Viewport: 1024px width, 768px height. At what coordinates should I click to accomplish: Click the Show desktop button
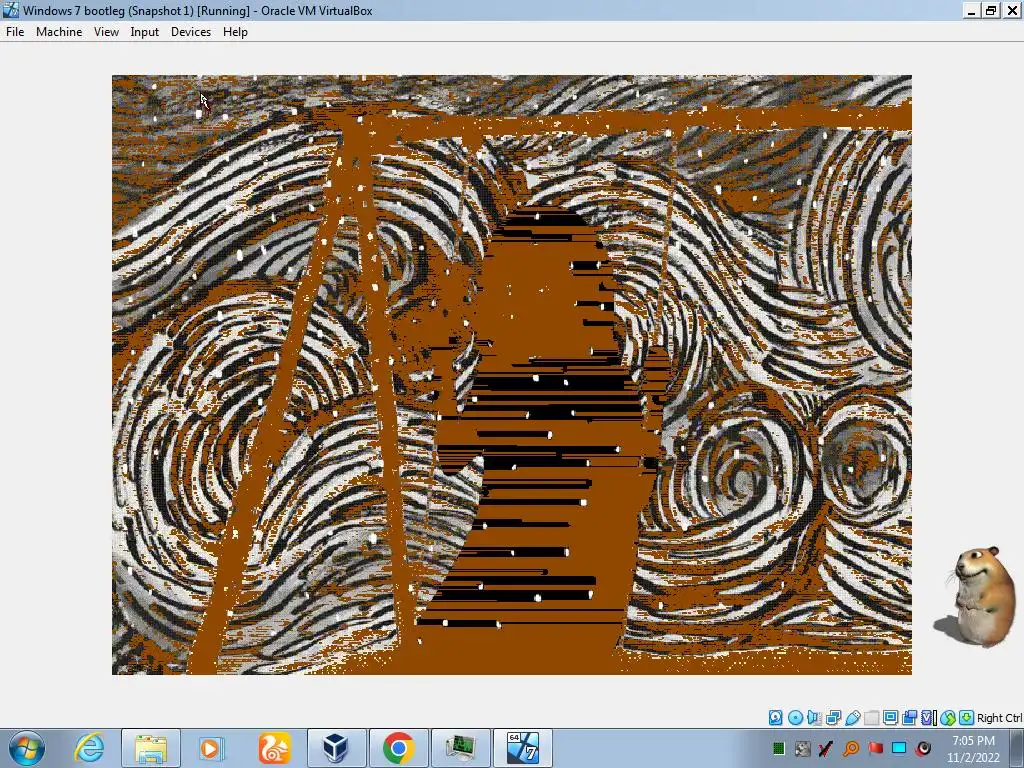pos(1016,748)
